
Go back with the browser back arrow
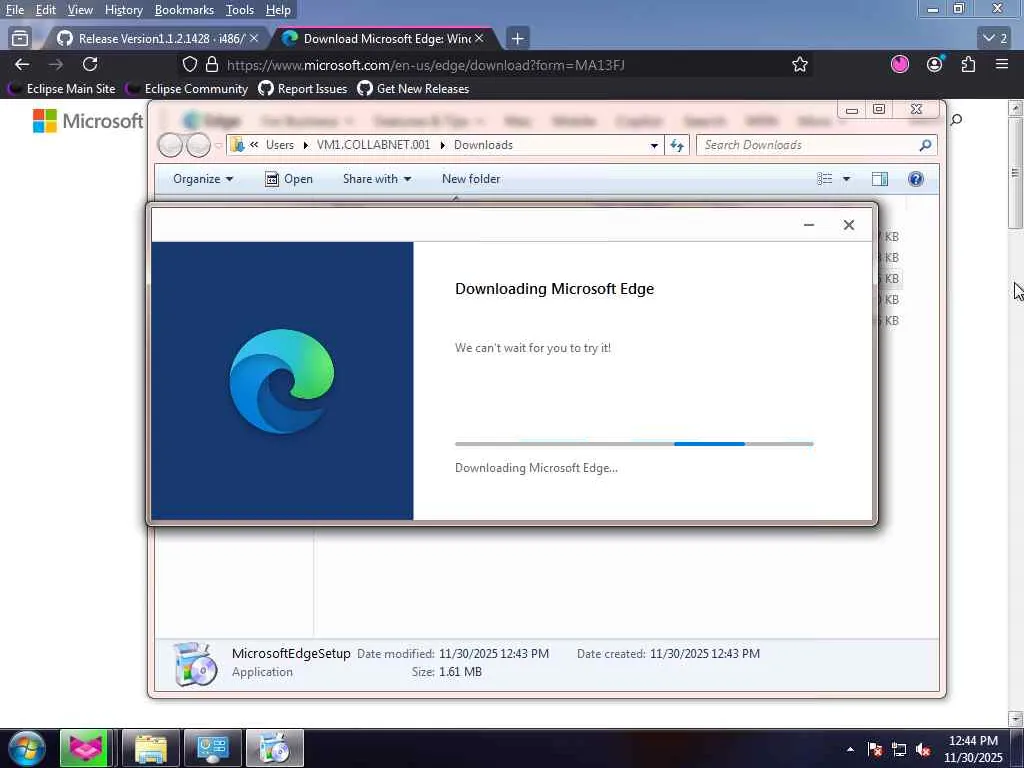click(x=22, y=65)
